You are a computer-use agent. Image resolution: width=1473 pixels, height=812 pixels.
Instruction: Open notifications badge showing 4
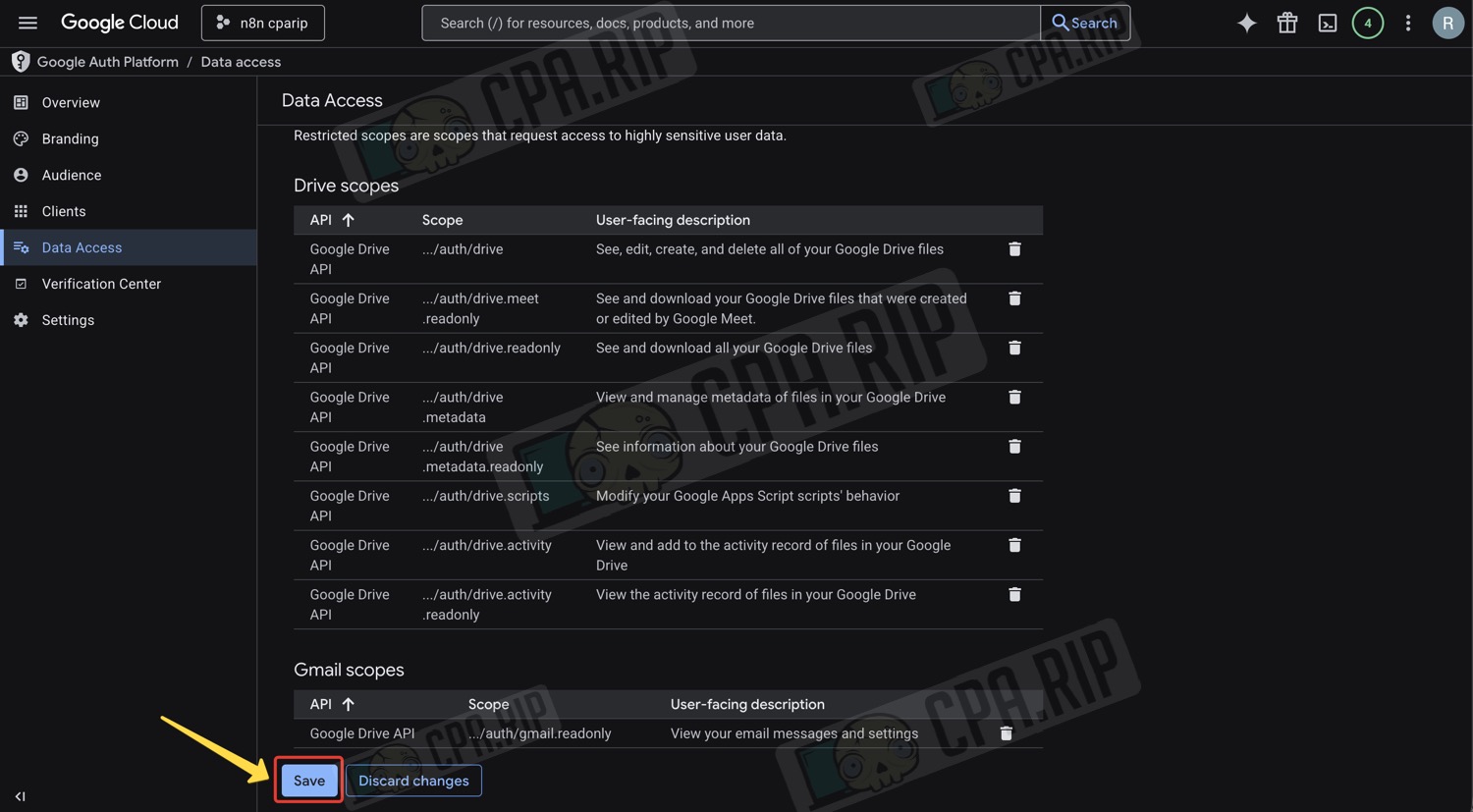click(x=1367, y=23)
